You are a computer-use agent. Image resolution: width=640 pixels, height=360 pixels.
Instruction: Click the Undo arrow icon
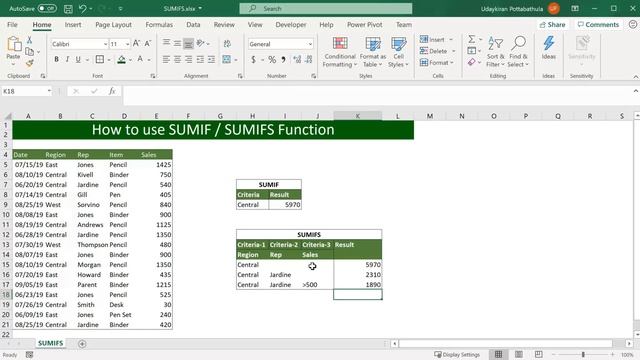click(82, 9)
